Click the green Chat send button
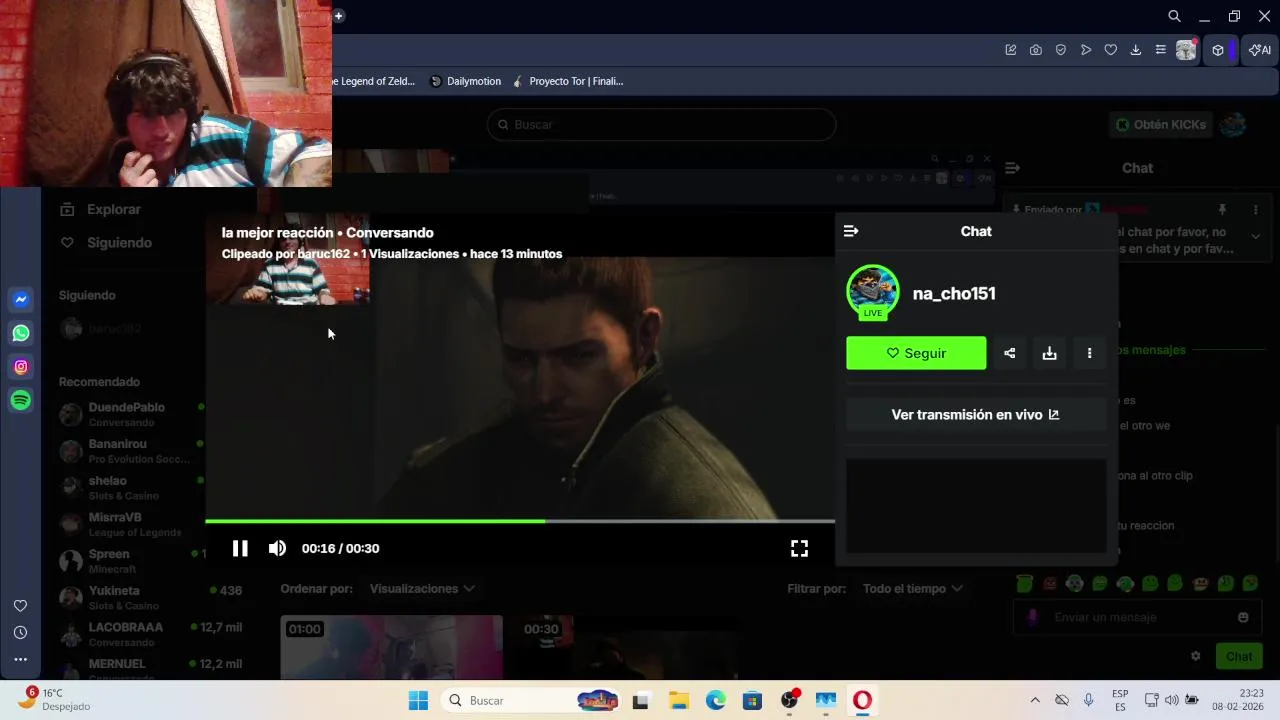 click(x=1239, y=656)
